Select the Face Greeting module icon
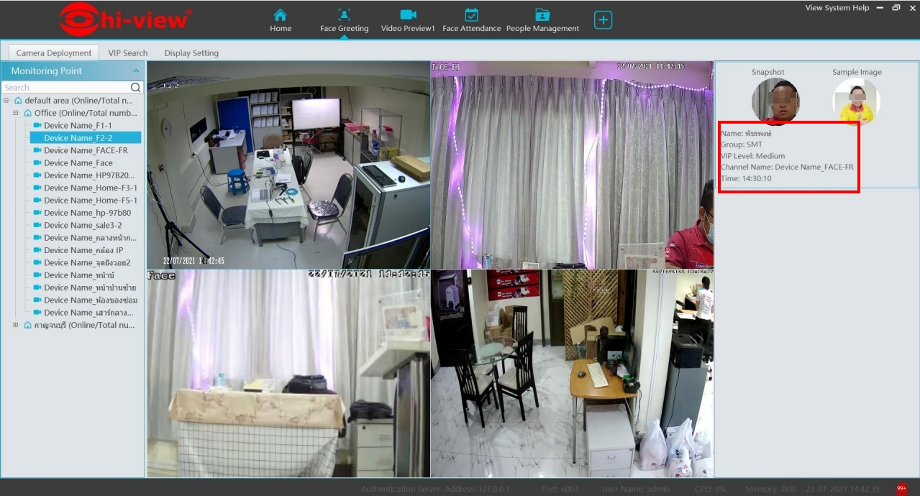The width and height of the screenshot is (920, 496). pos(344,16)
